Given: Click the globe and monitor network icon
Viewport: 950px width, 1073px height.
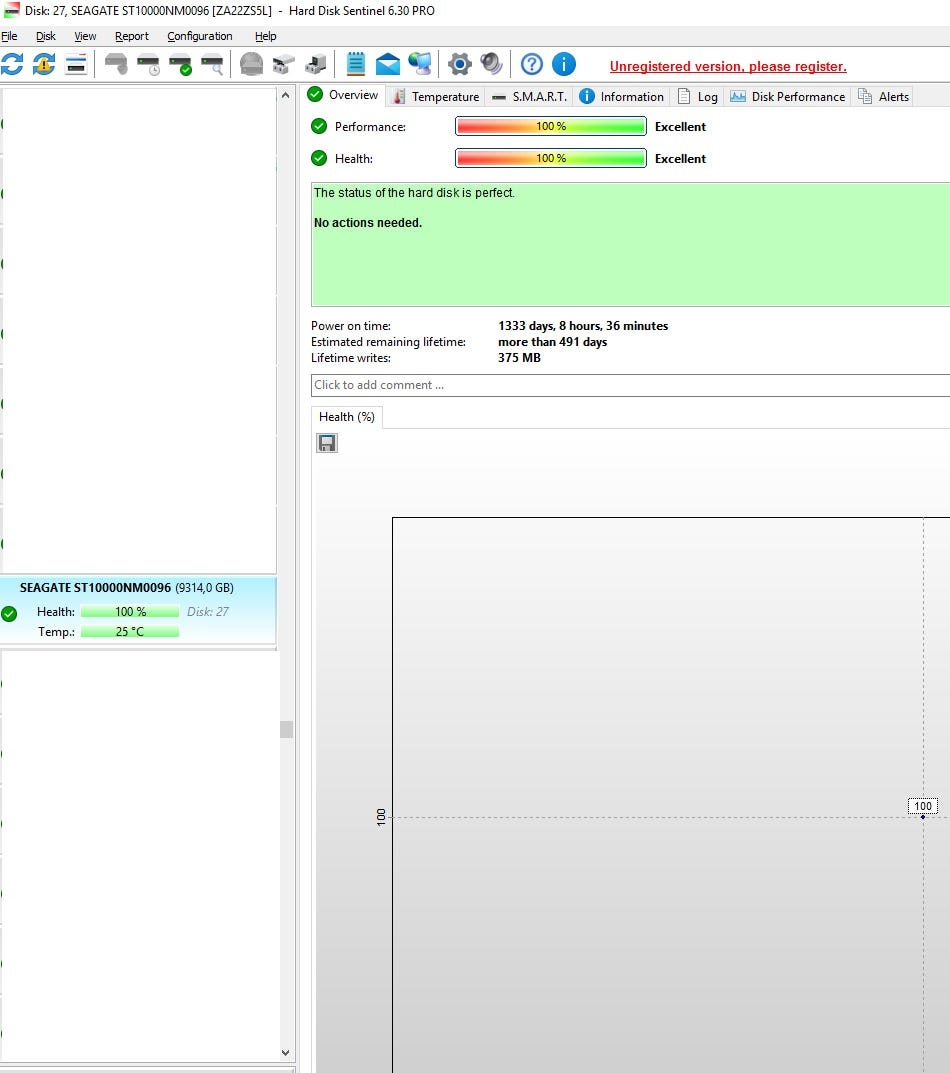Looking at the screenshot, I should point(420,64).
